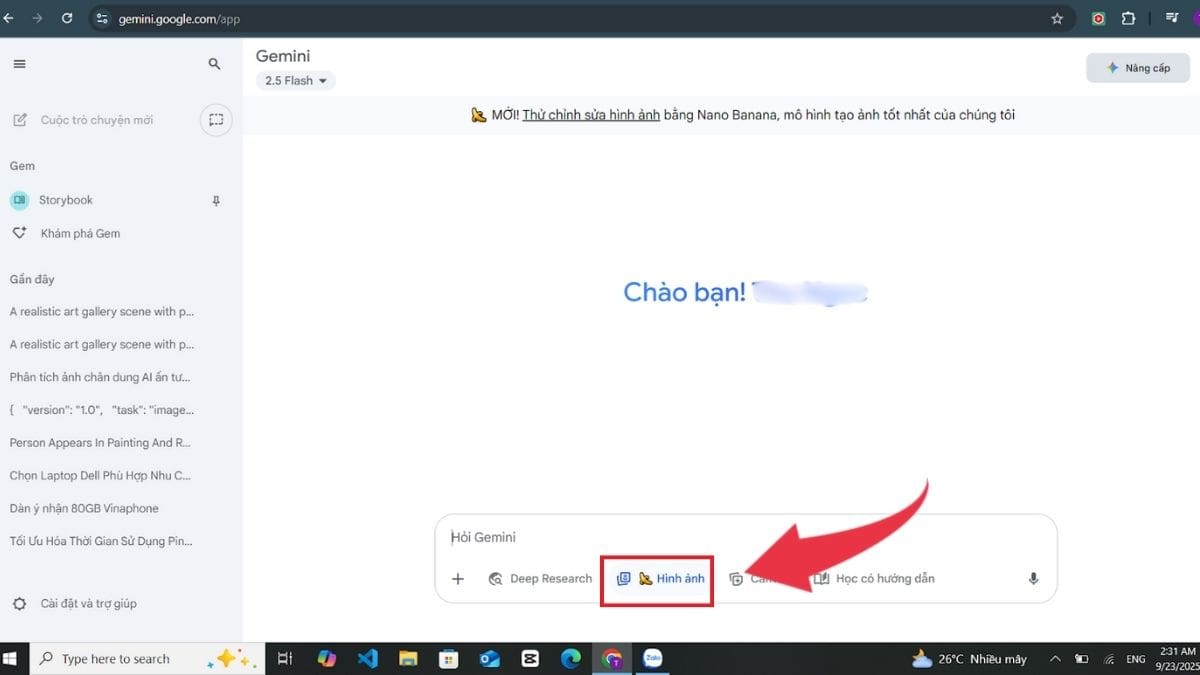Open chat 'Person Appears In Painting And R...'

pos(100,442)
